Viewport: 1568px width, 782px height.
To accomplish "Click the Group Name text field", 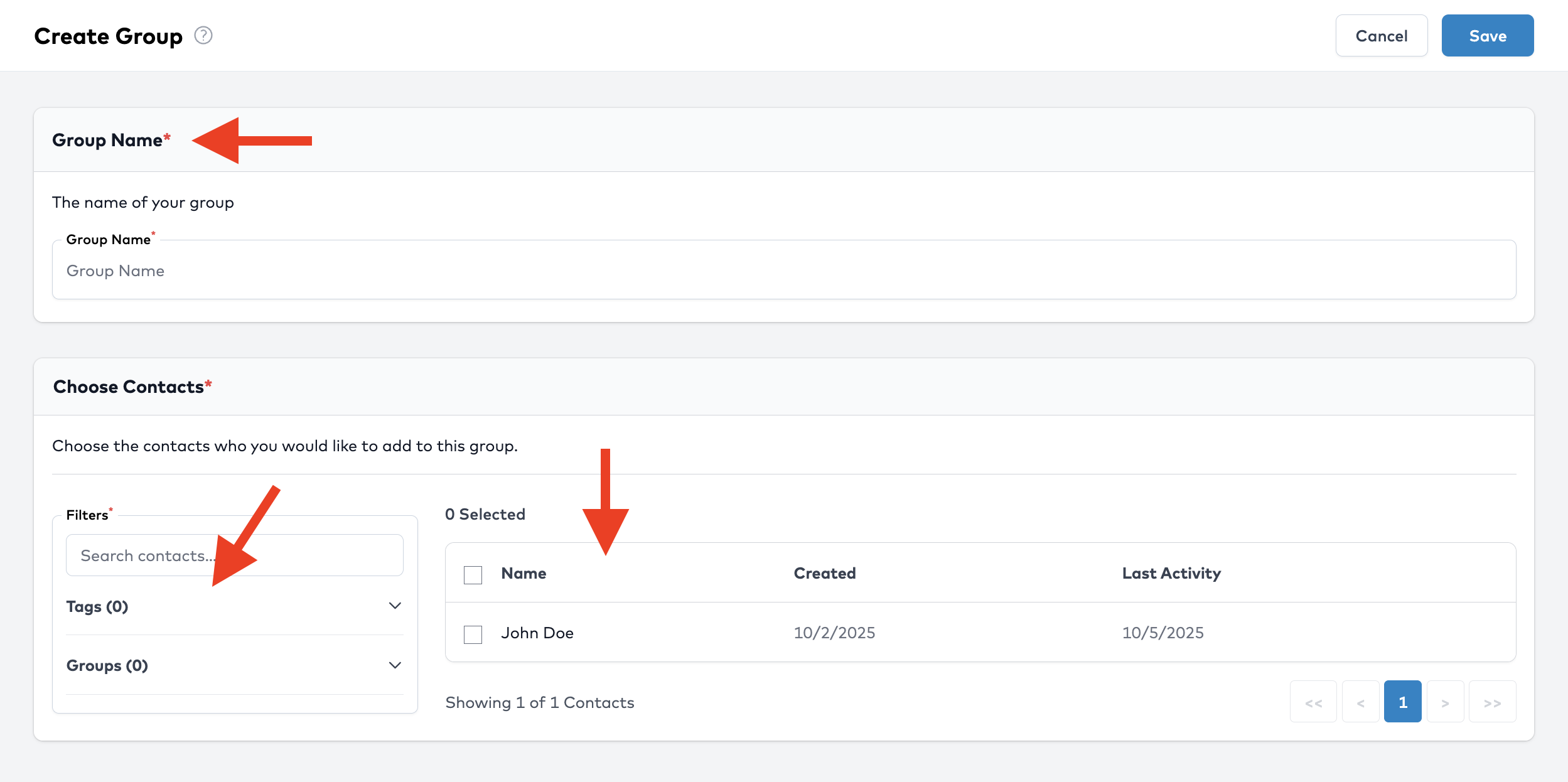I will pos(783,270).
